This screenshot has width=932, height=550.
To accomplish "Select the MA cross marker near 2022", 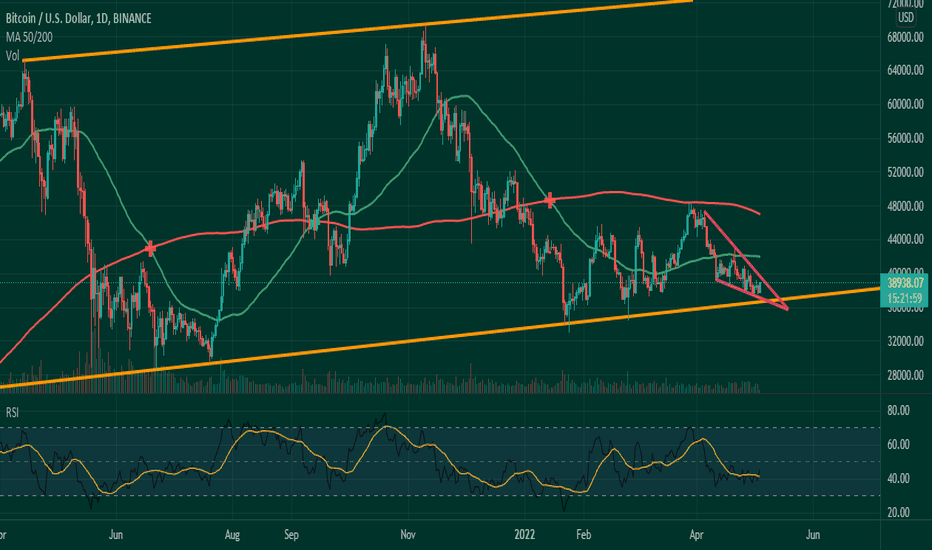I will coord(550,200).
